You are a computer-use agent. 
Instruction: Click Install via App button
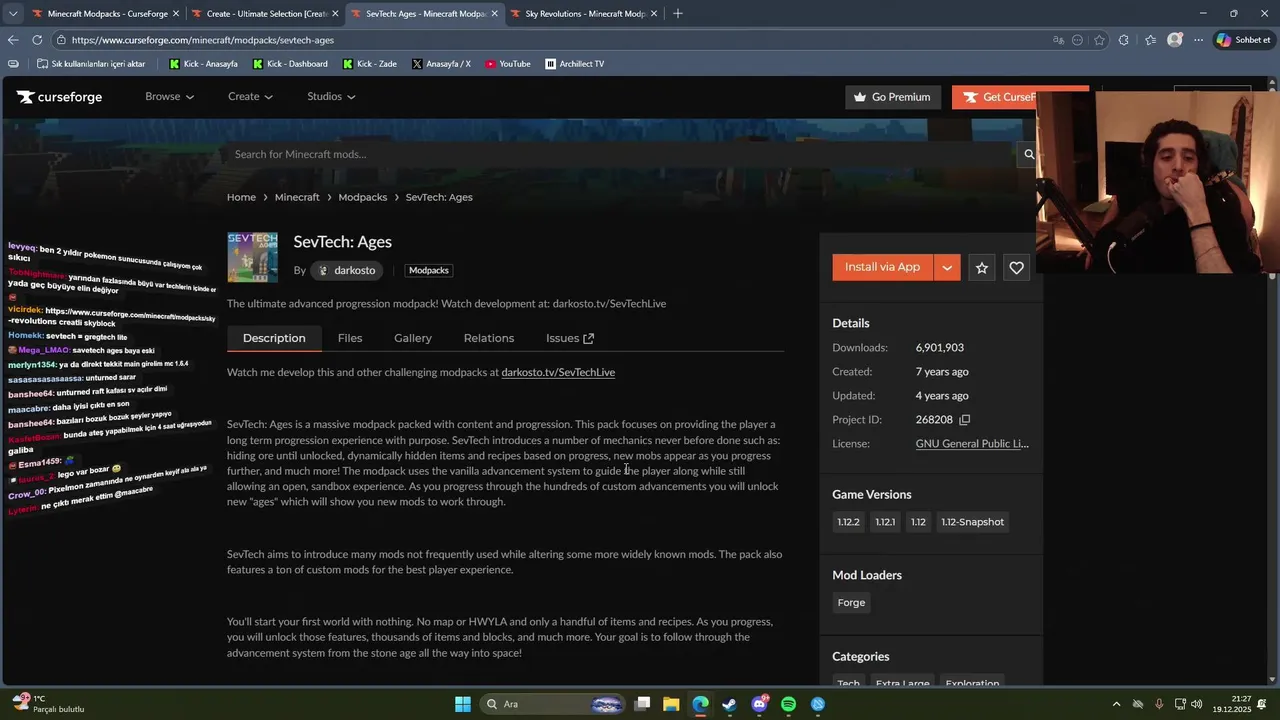point(882,267)
